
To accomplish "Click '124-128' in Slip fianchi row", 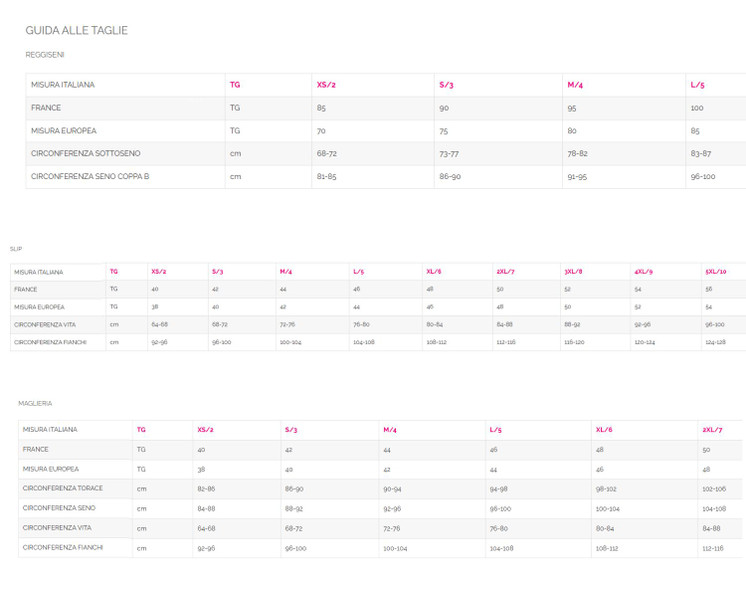I will 716,342.
